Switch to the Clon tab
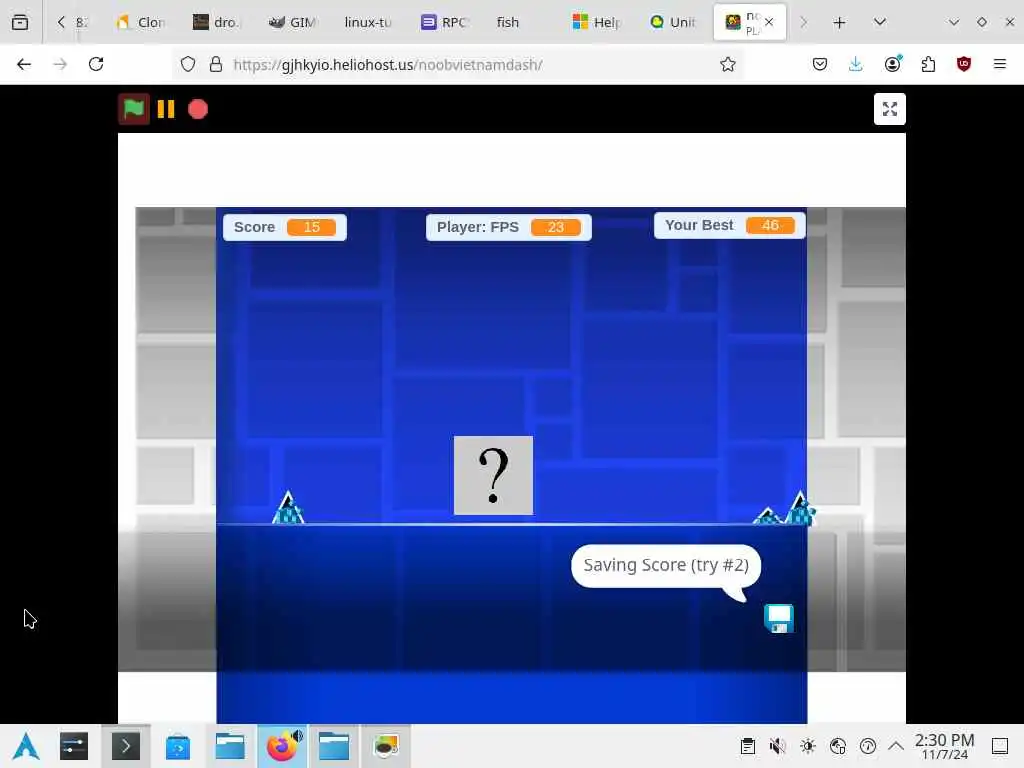1024x768 pixels. click(141, 22)
